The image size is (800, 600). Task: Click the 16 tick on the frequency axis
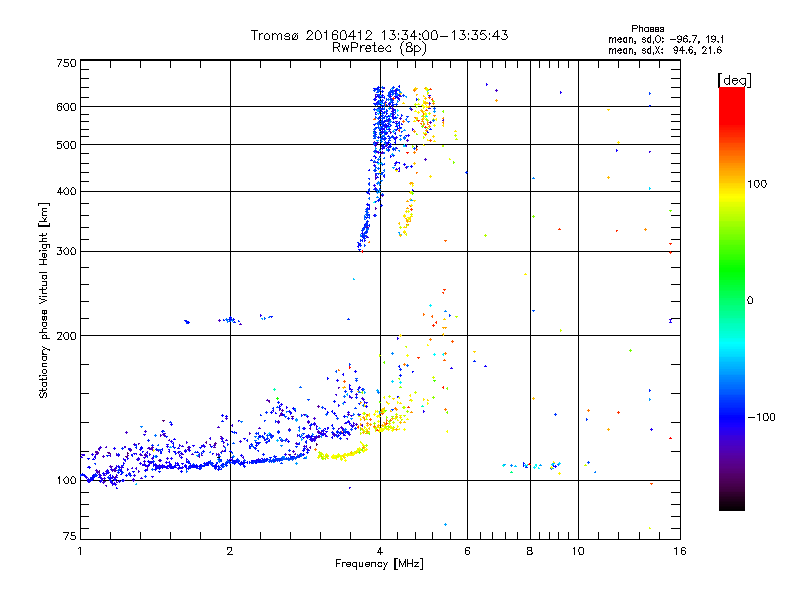click(x=677, y=551)
